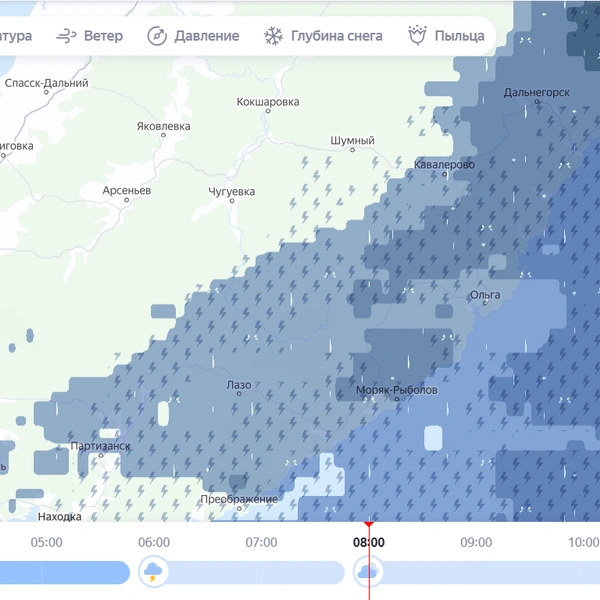
Task: Click the cloud weather icon at 08:00
Action: coord(368,572)
